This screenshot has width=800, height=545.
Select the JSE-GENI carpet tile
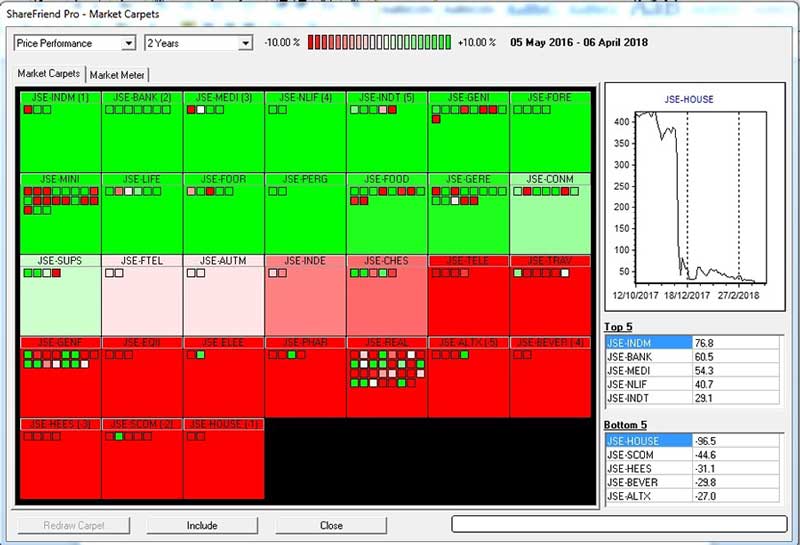[469, 132]
